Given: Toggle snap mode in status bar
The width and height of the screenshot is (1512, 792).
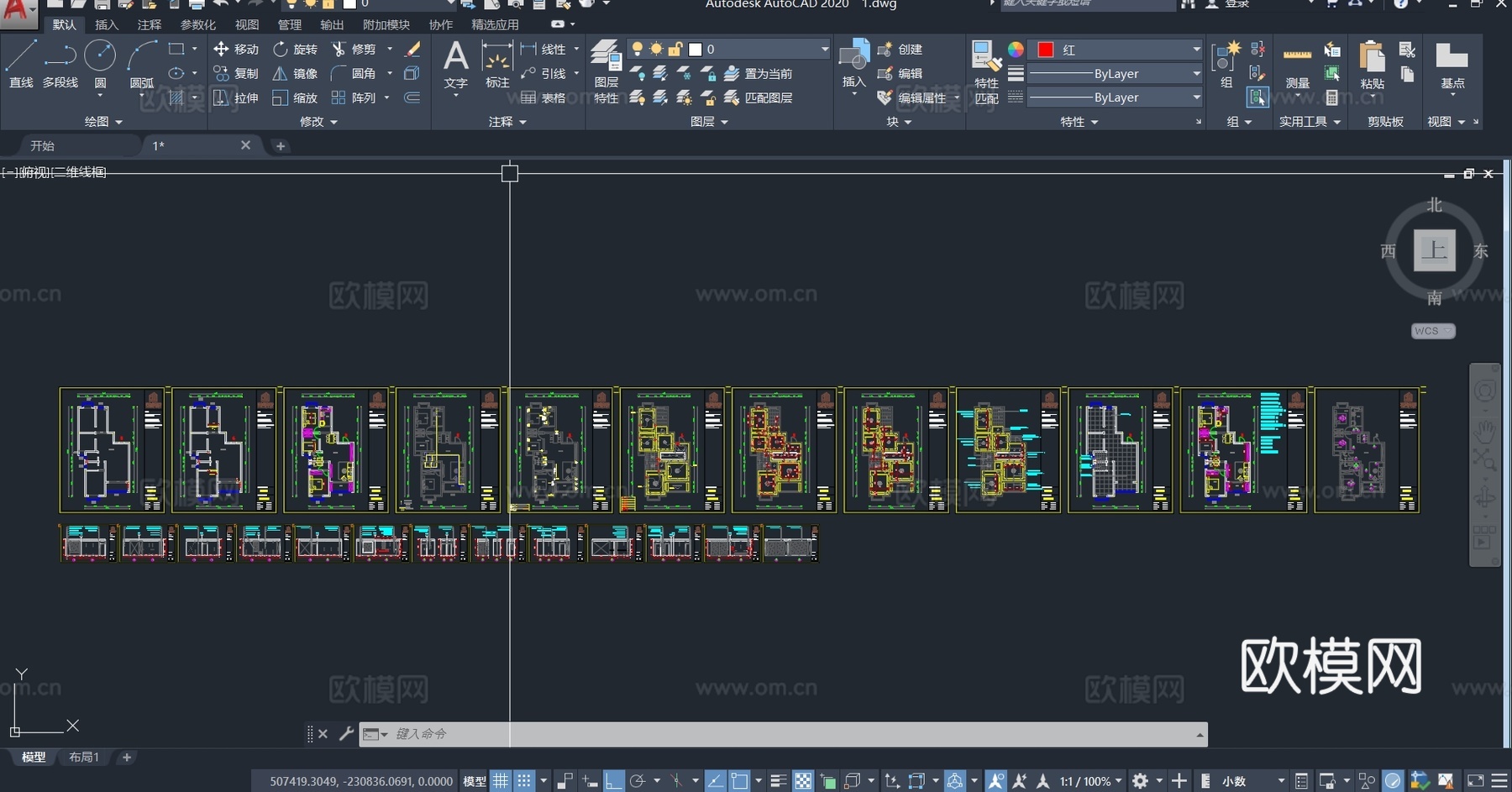Looking at the screenshot, I should coord(524,781).
